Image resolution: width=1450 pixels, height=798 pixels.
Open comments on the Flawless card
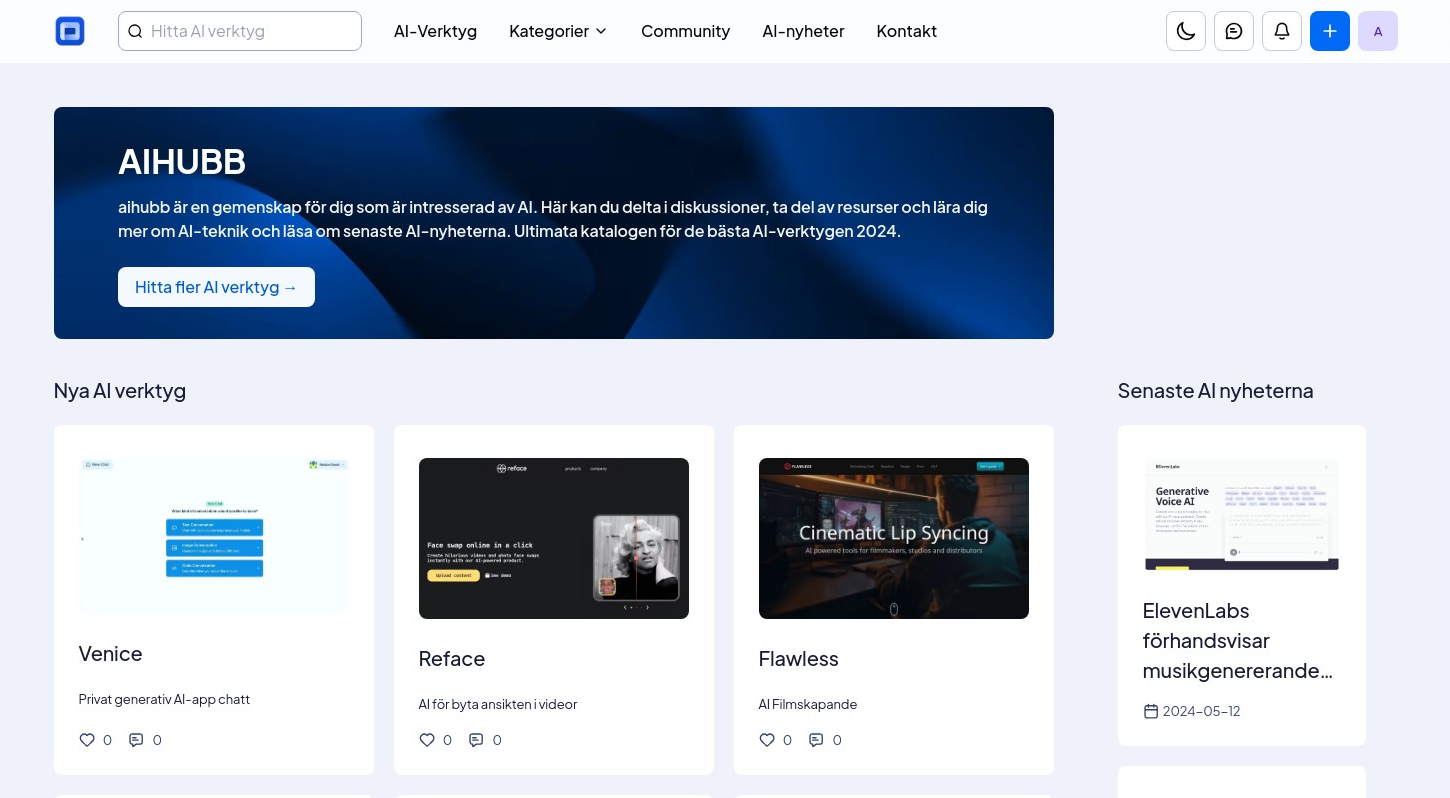[x=817, y=740]
